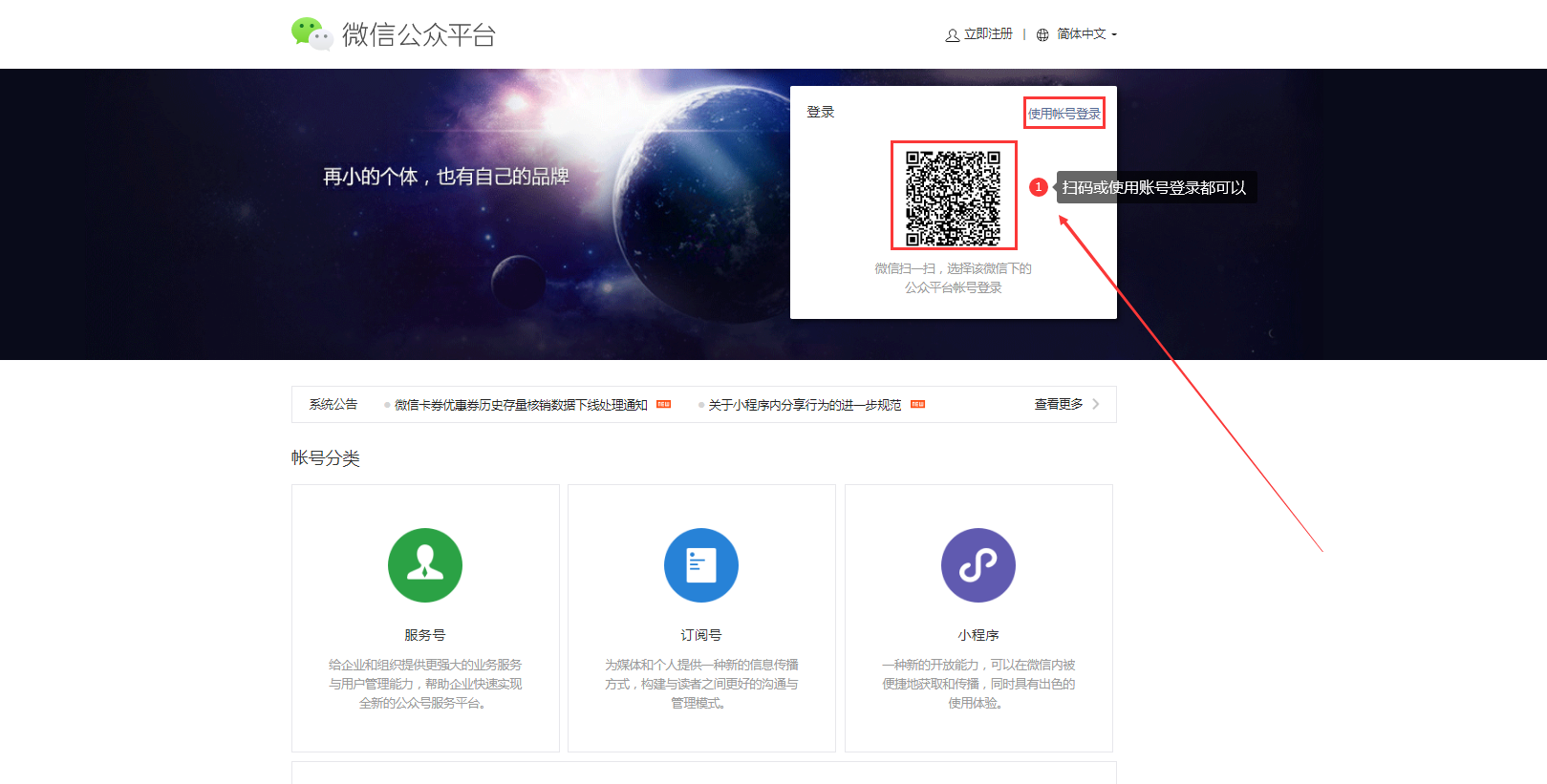Image resolution: width=1547 pixels, height=784 pixels.
Task: Expand announcements with 查看更多 chevron
Action: click(x=1096, y=404)
